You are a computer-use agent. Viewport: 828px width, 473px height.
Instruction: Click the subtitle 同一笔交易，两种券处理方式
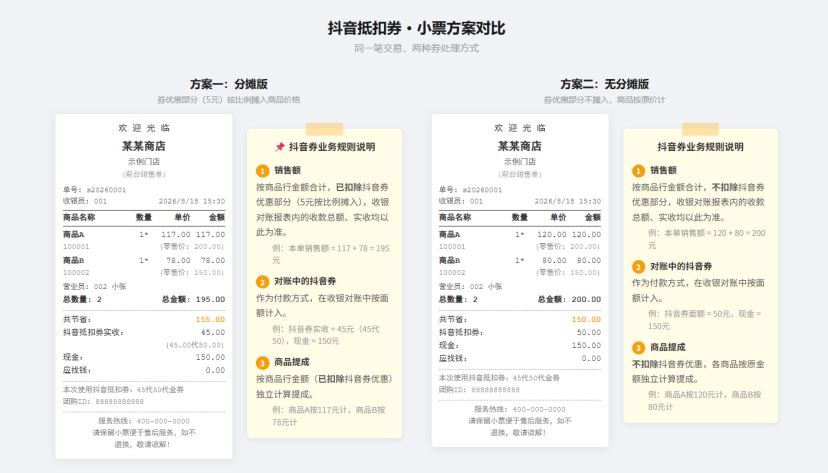coord(416,48)
